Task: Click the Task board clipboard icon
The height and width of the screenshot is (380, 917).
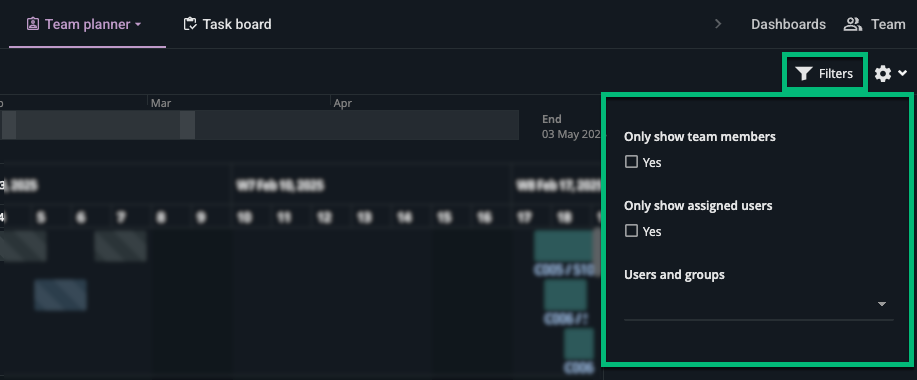Action: (189, 25)
